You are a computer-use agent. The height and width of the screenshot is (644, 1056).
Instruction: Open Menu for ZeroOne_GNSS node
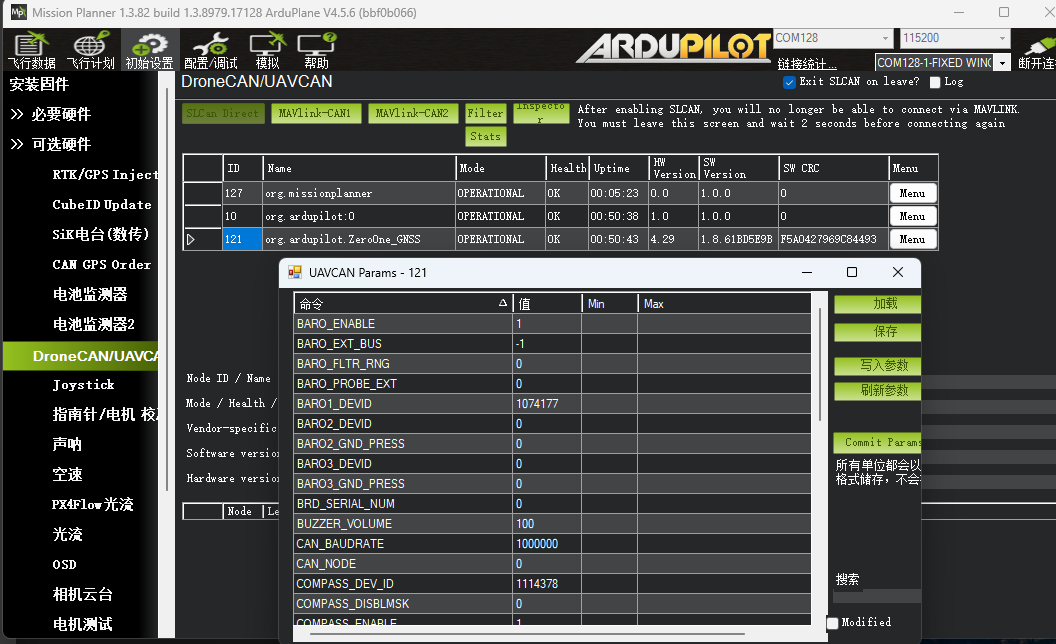913,239
